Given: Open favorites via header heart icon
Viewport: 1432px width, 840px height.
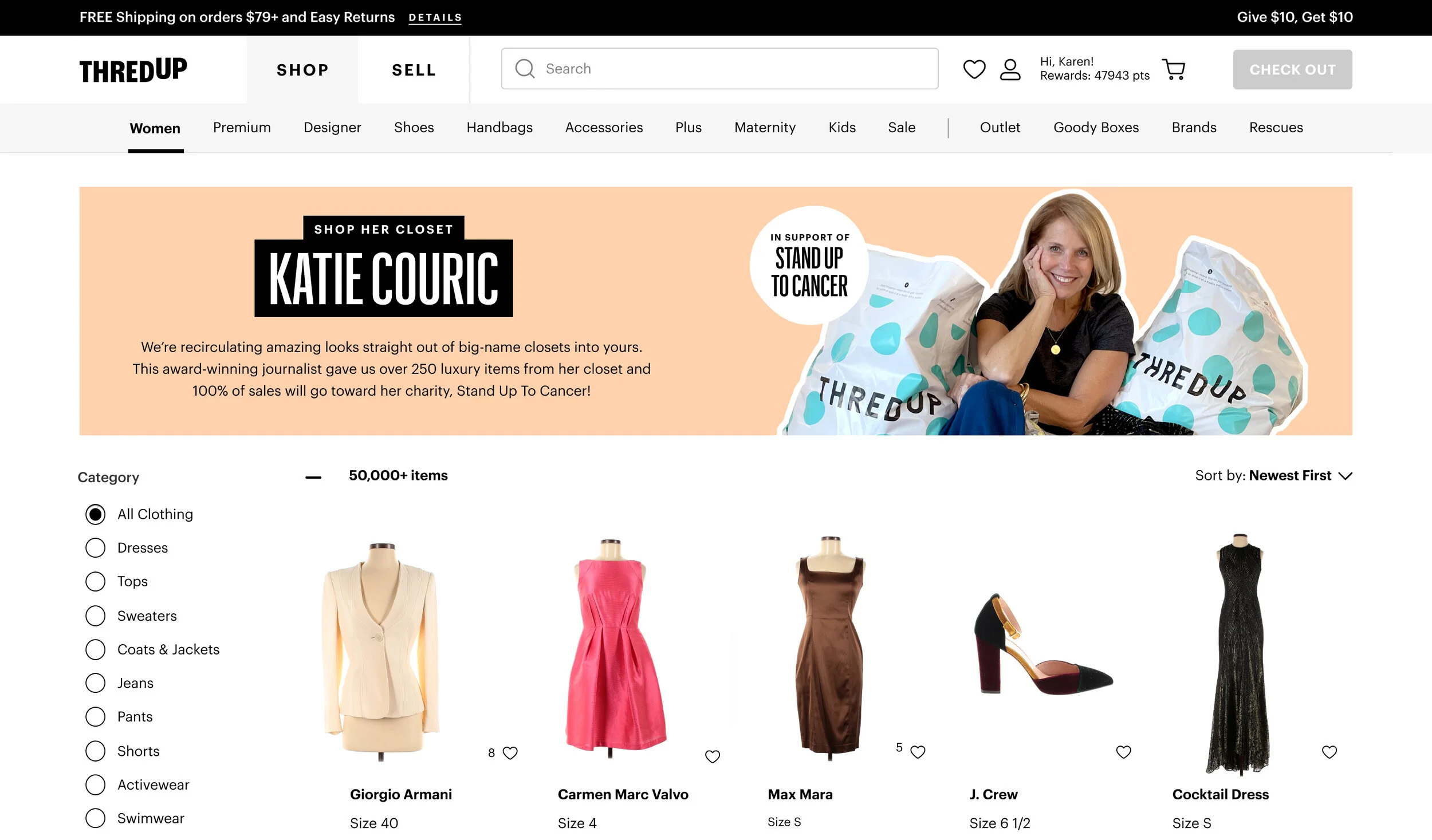Looking at the screenshot, I should click(974, 69).
